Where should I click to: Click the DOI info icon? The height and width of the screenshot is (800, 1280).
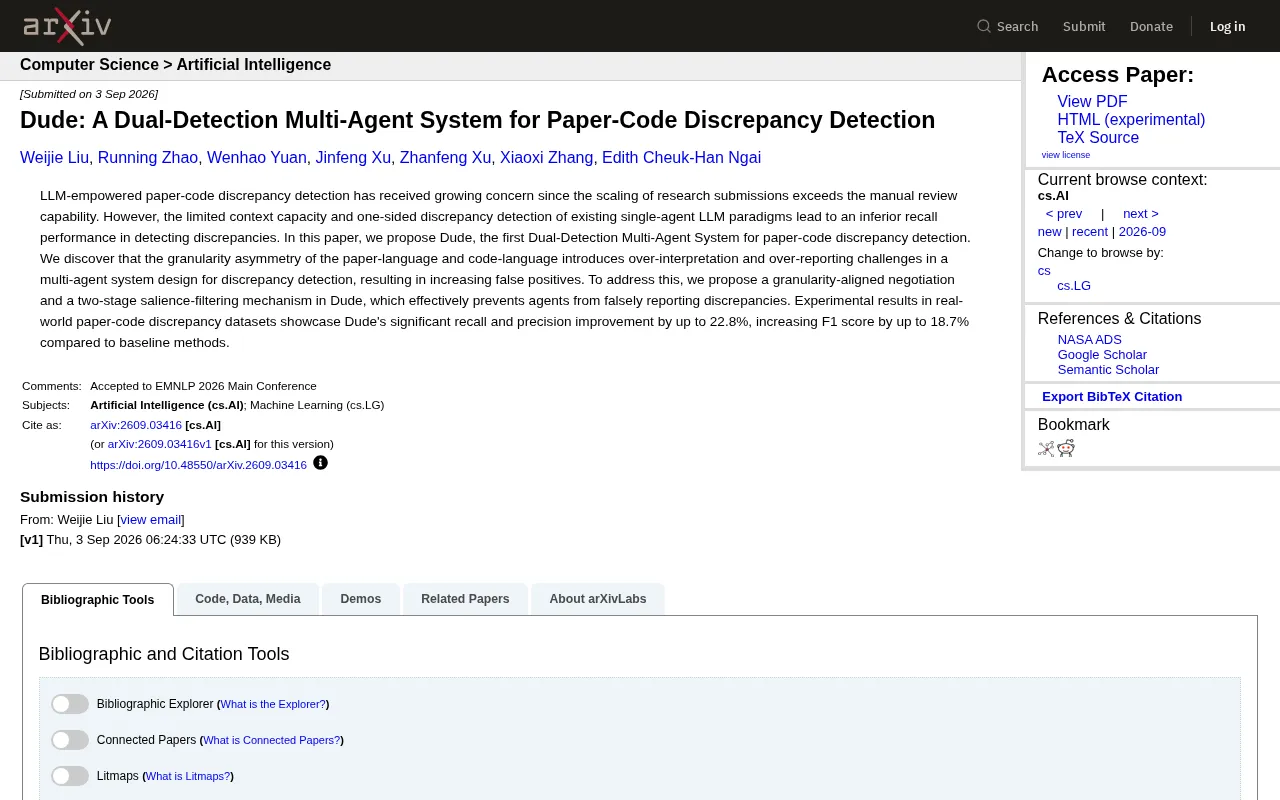pyautogui.click(x=320, y=463)
